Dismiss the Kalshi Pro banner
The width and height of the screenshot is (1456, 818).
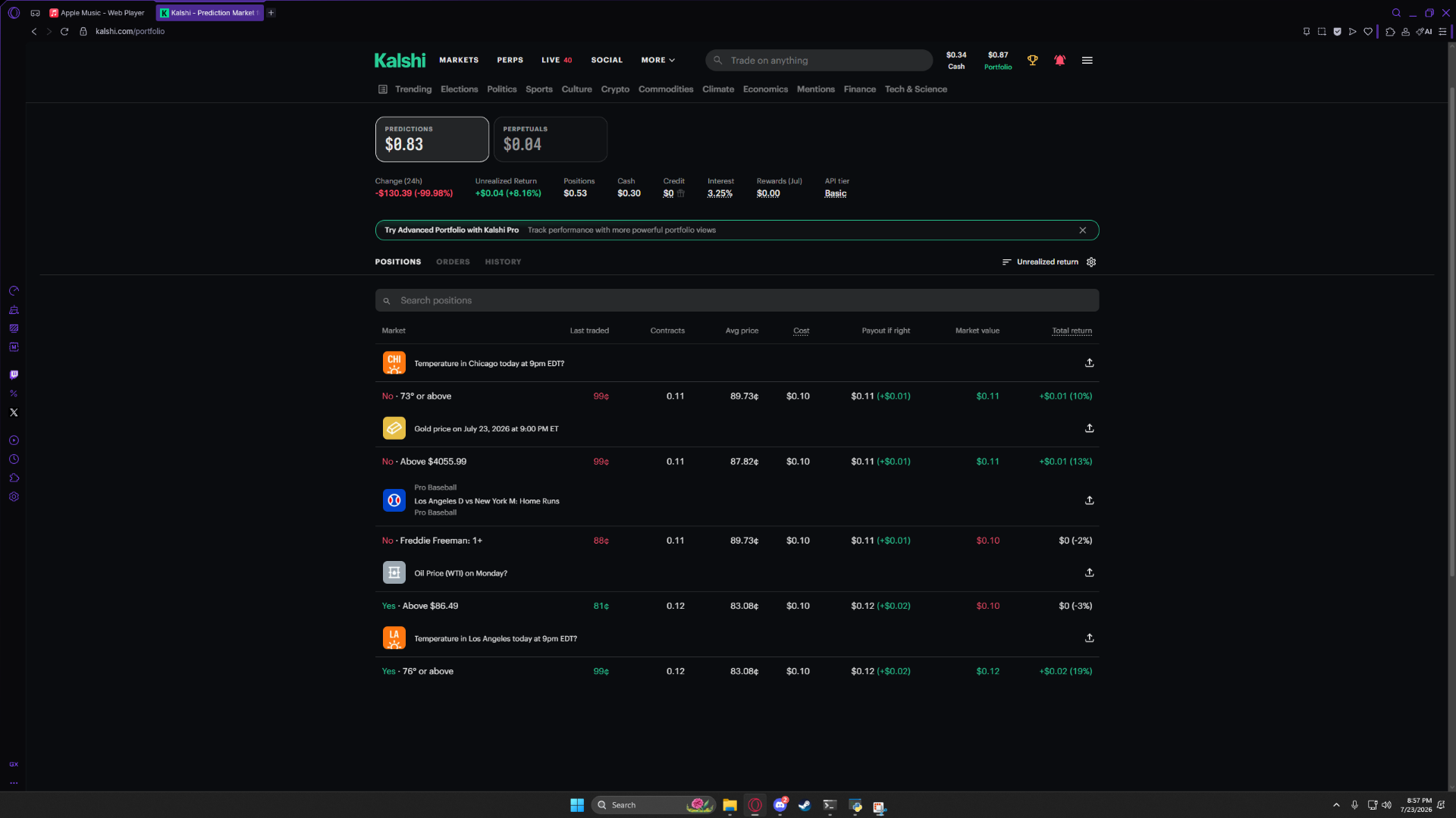[1083, 230]
